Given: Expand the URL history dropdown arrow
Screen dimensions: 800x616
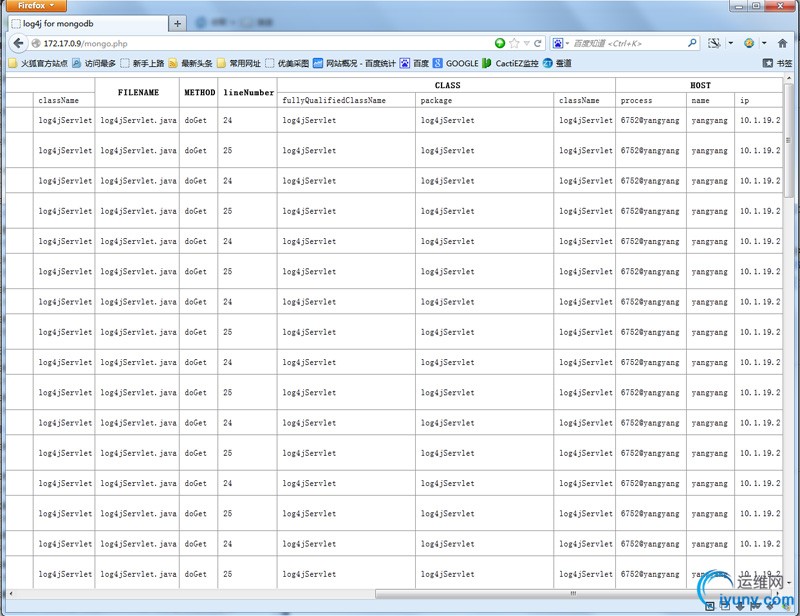Looking at the screenshot, I should pos(526,43).
